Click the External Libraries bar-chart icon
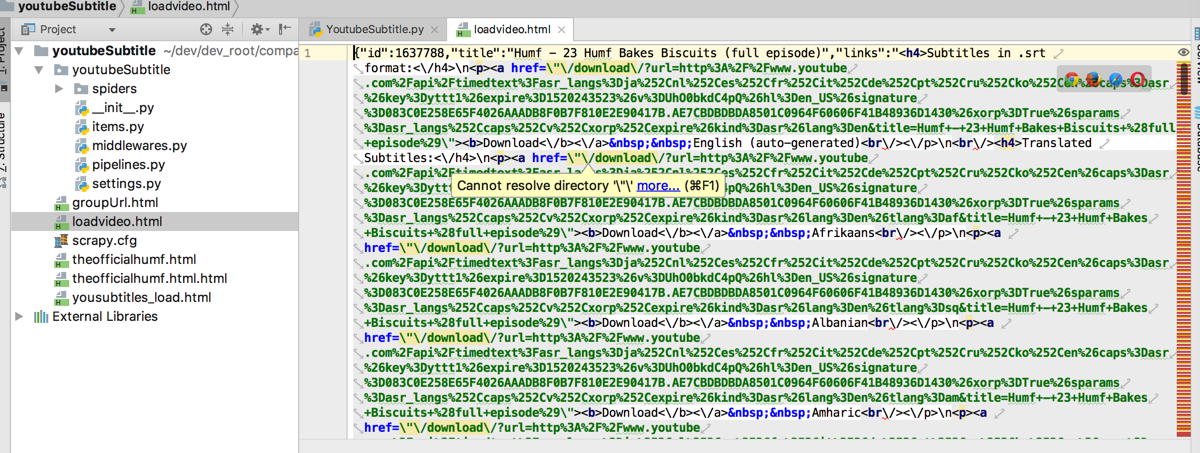Screen dimensions: 1200x453 click(41, 317)
